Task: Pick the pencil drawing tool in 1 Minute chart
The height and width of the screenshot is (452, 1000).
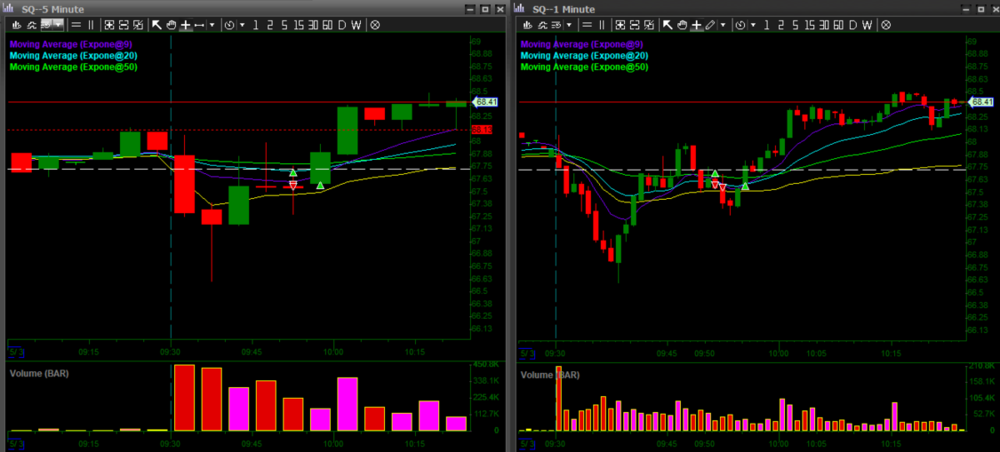Action: point(711,24)
